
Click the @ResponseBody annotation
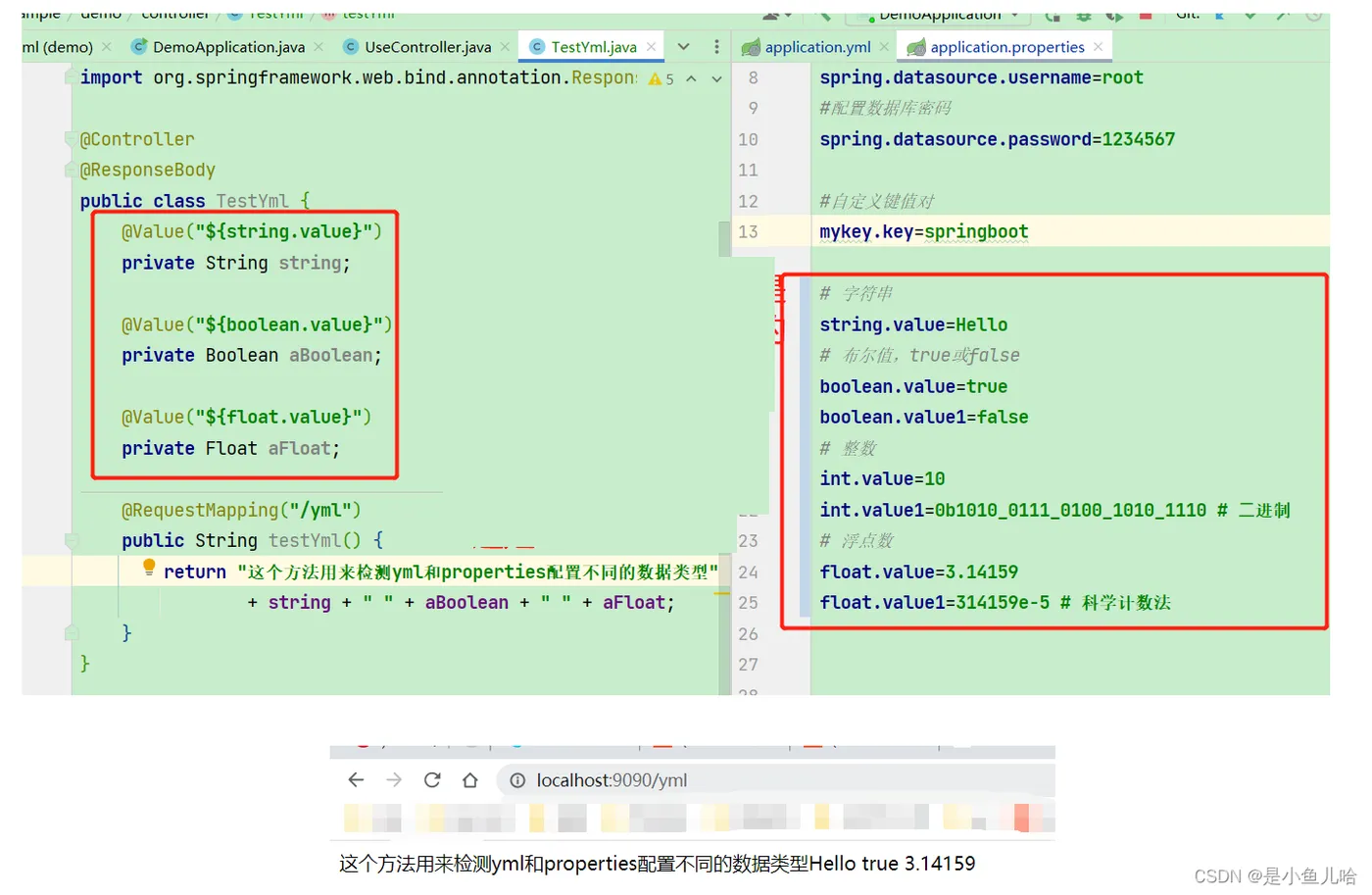(x=147, y=170)
